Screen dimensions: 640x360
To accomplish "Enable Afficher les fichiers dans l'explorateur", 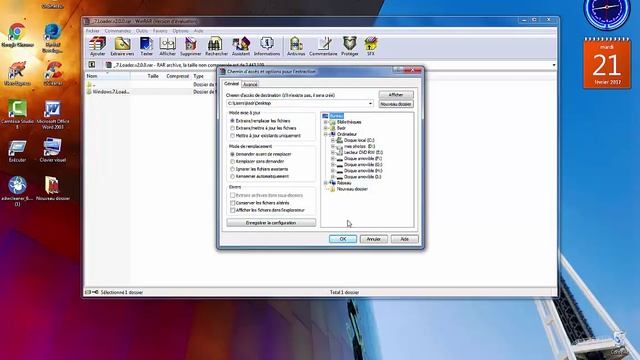I will (232, 210).
